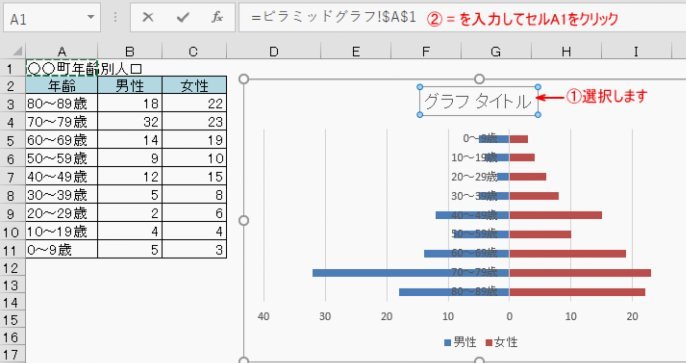The width and height of the screenshot is (686, 363).
Task: Click cell 40～49歳 in table
Action: pos(62,177)
